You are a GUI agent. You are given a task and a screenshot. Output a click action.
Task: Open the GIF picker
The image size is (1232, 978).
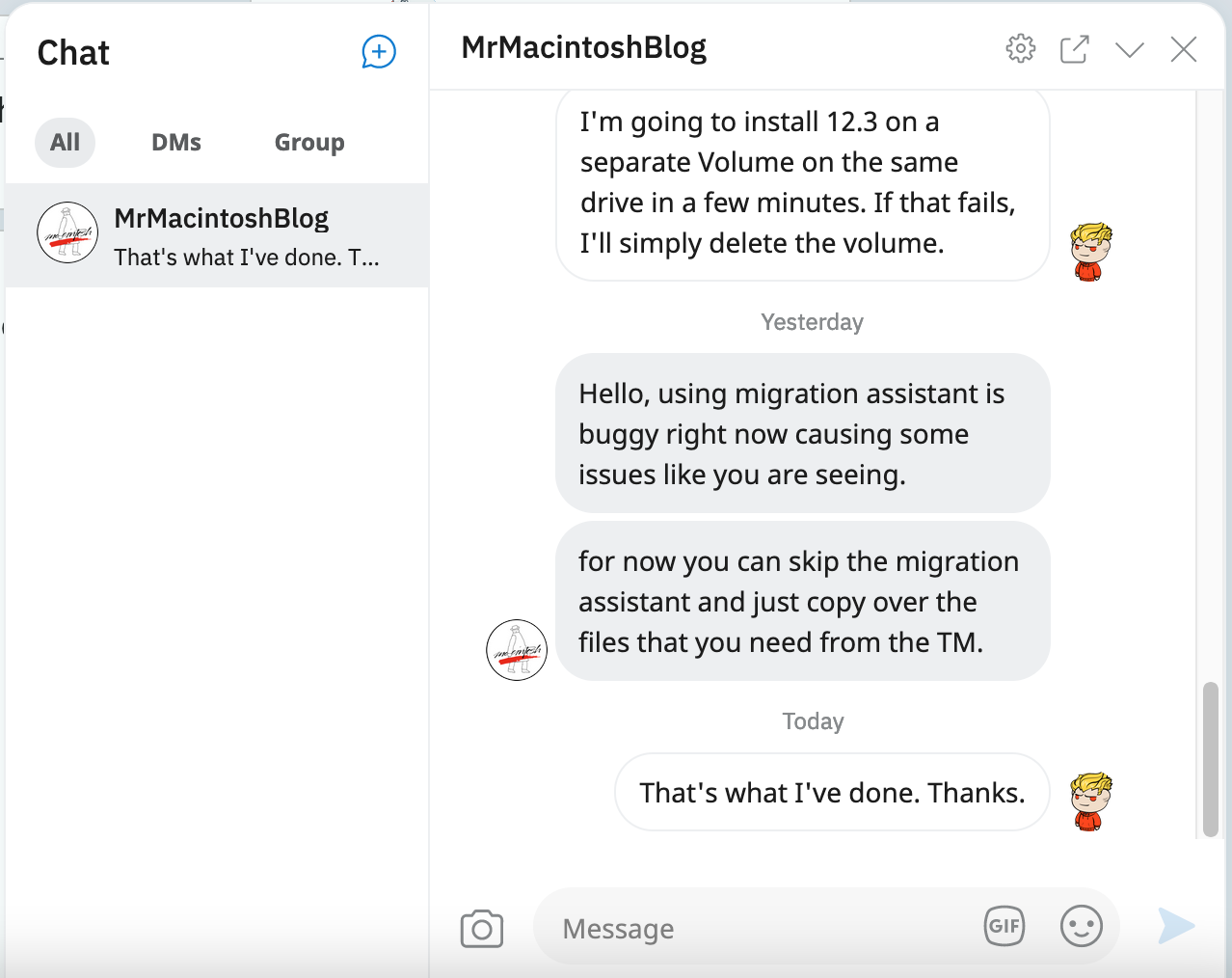coord(1004,927)
